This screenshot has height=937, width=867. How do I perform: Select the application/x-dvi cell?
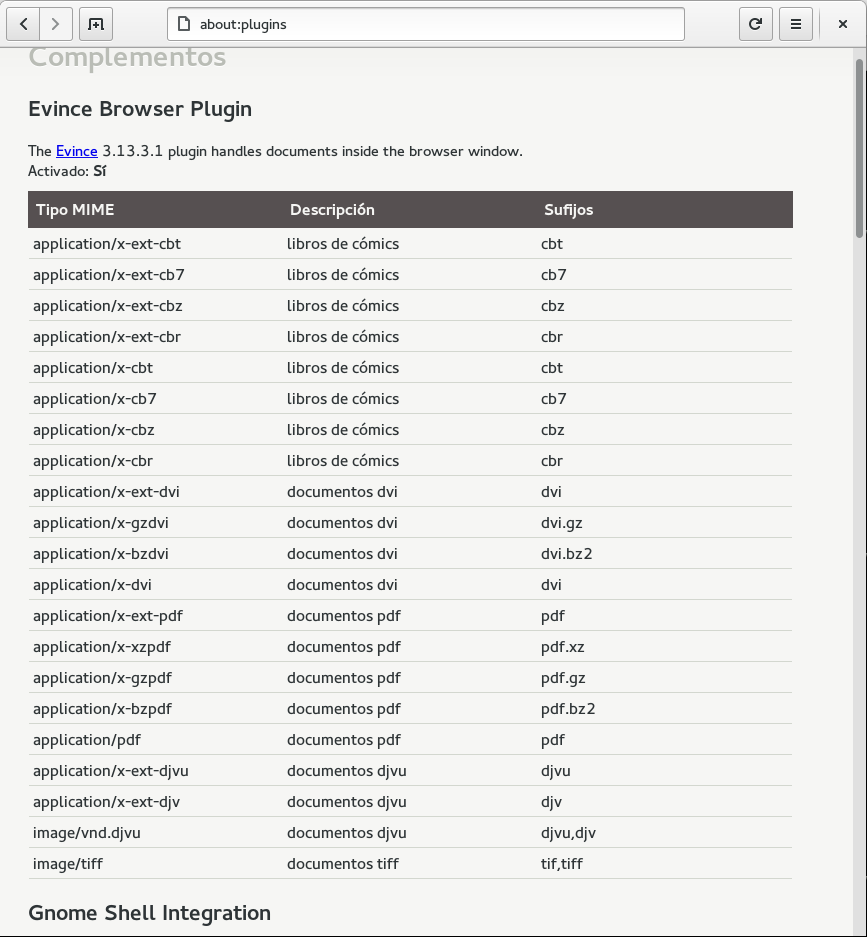tap(93, 586)
